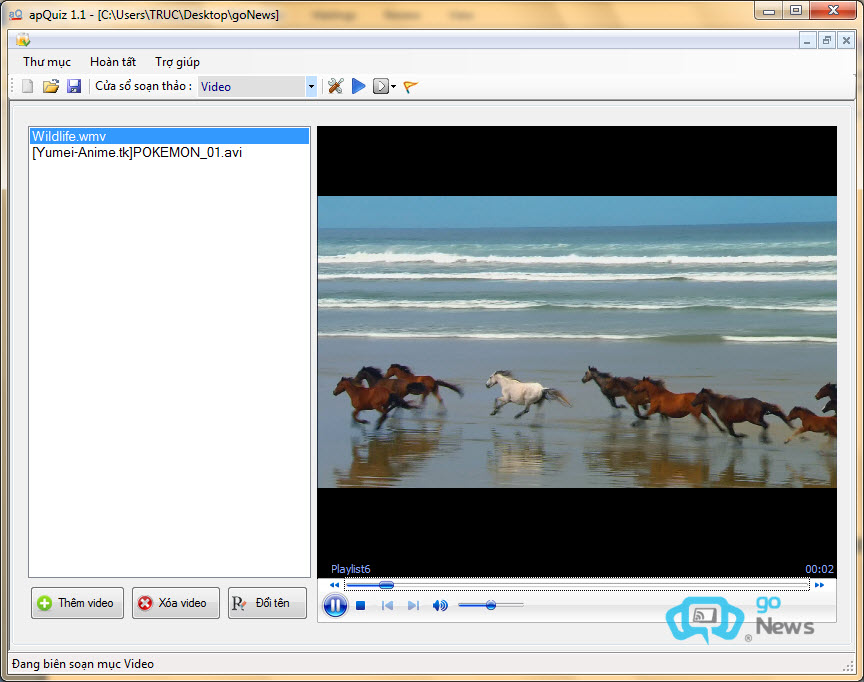Rewind with the double left arrow icon

pos(334,585)
